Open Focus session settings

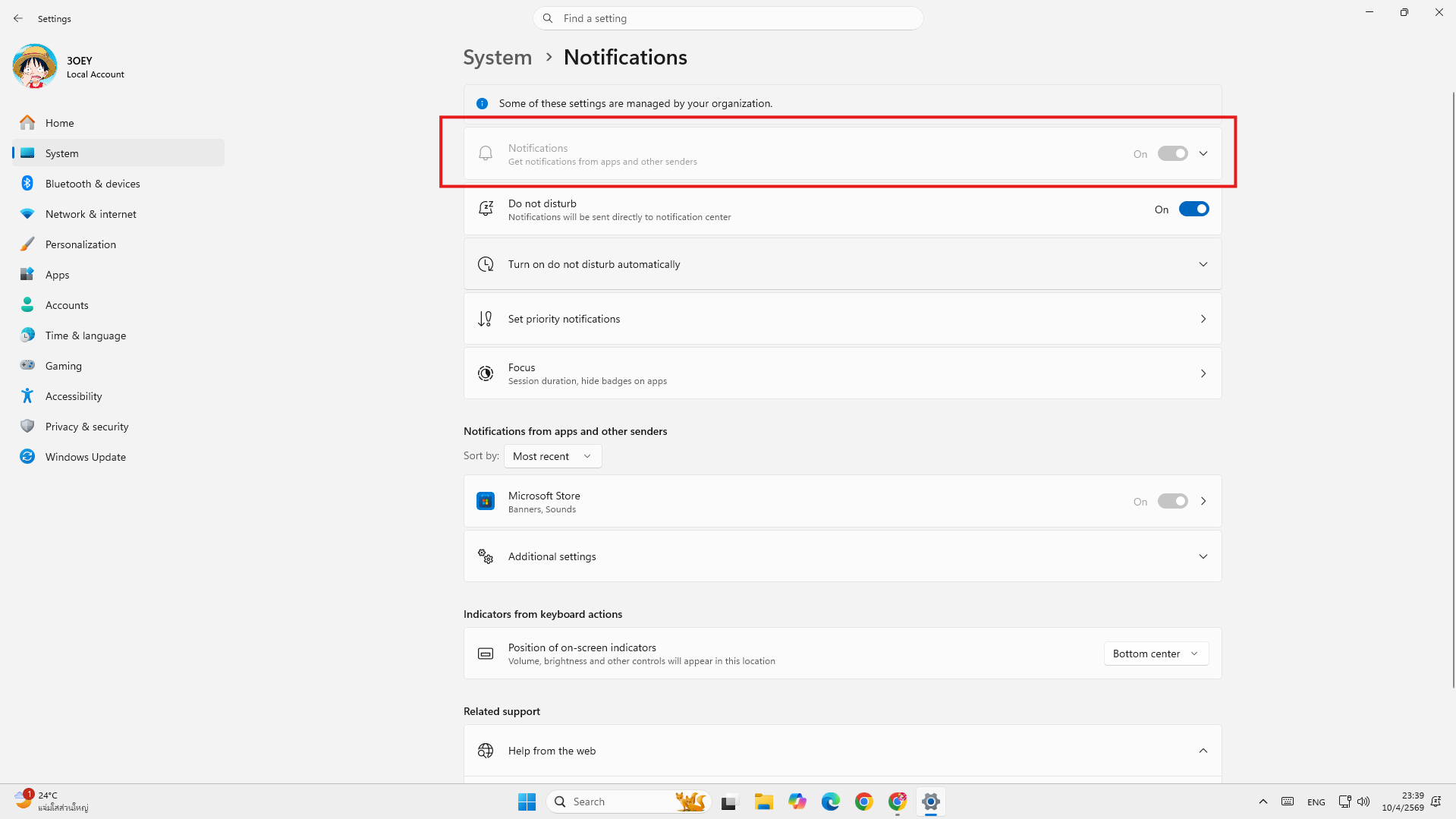point(842,373)
